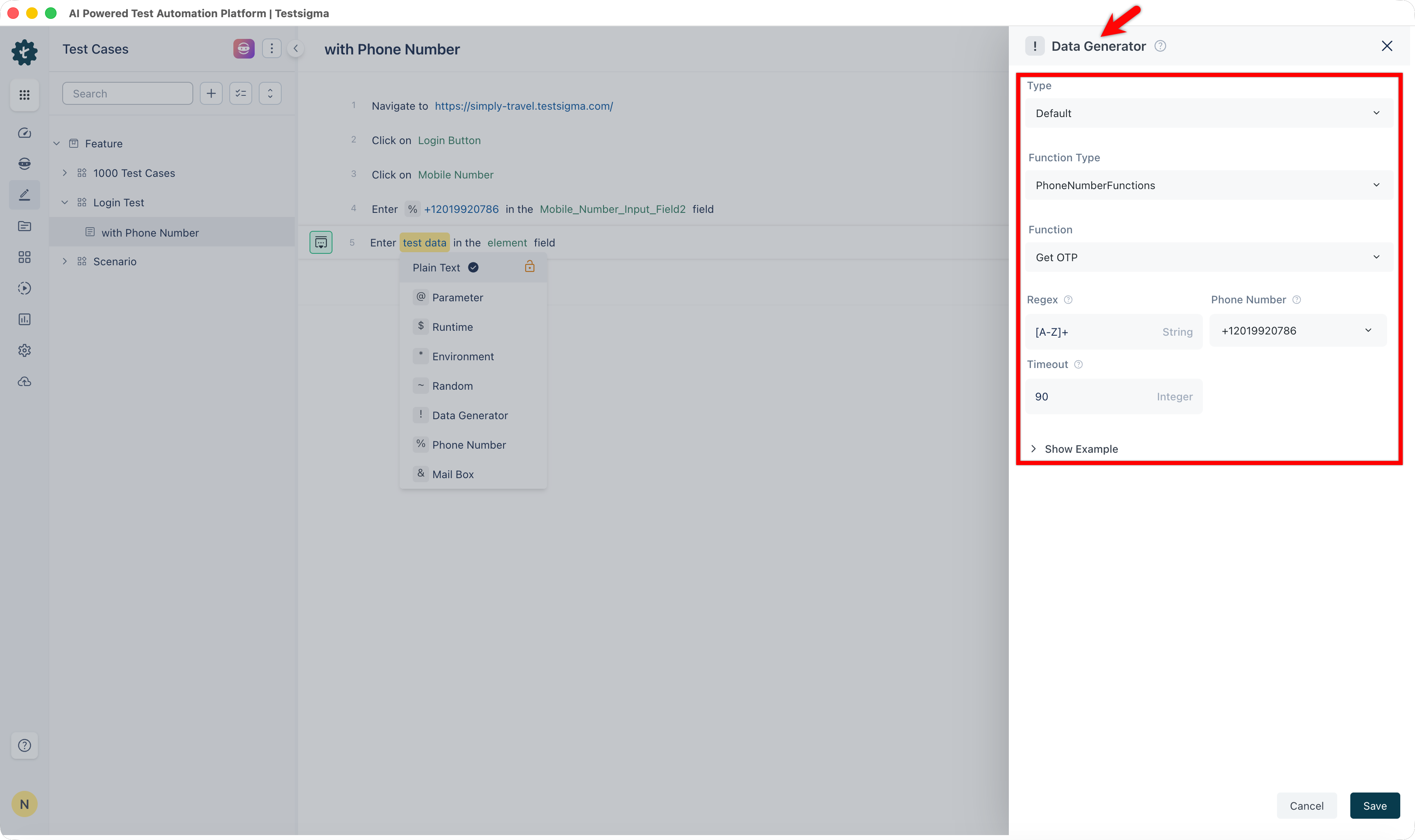Image resolution: width=1415 pixels, height=840 pixels.
Task: Click the Testsigma gear logo
Action: click(x=24, y=52)
